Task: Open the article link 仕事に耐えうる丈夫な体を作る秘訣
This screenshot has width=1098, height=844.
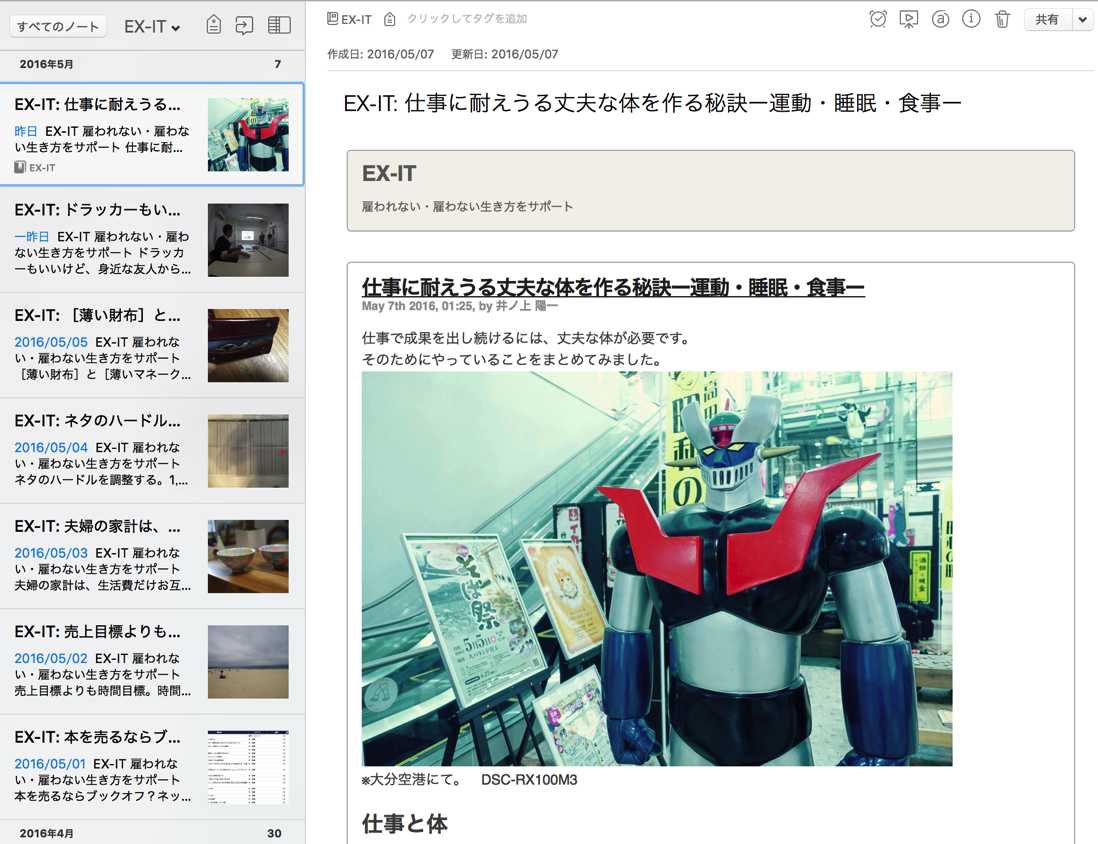Action: tap(613, 287)
